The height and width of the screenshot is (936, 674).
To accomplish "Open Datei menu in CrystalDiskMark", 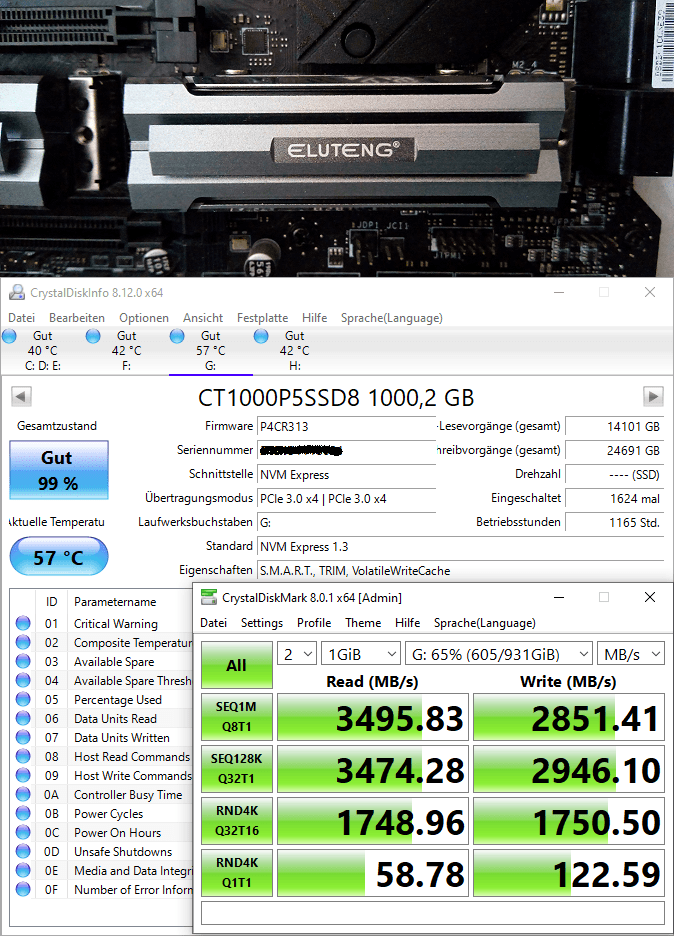I will (213, 623).
